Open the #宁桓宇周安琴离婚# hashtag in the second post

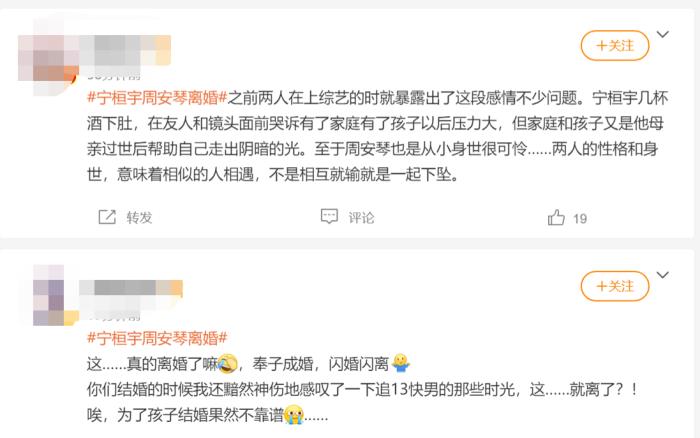(157, 338)
